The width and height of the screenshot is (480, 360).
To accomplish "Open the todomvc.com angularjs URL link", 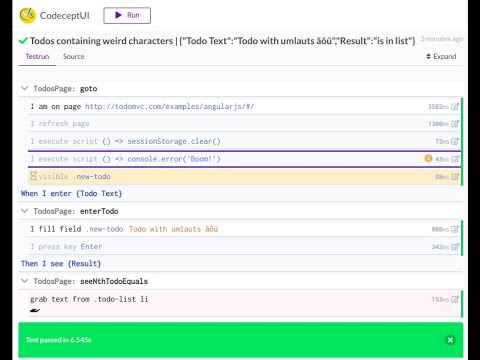I will click(x=170, y=106).
